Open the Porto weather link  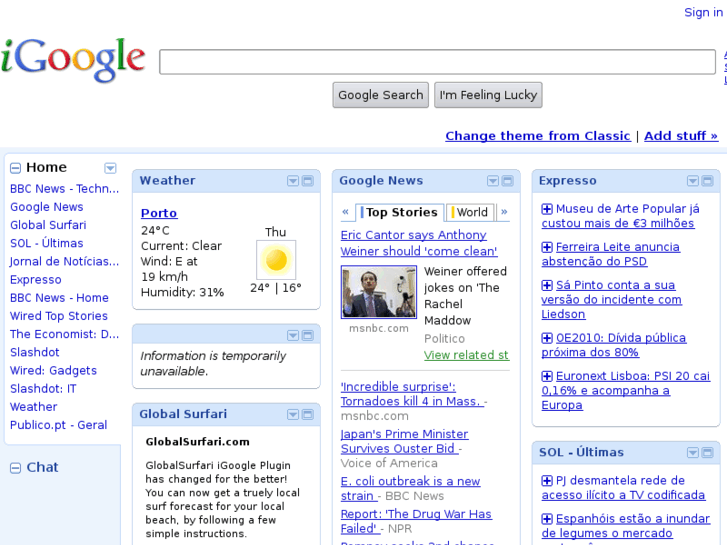point(159,213)
